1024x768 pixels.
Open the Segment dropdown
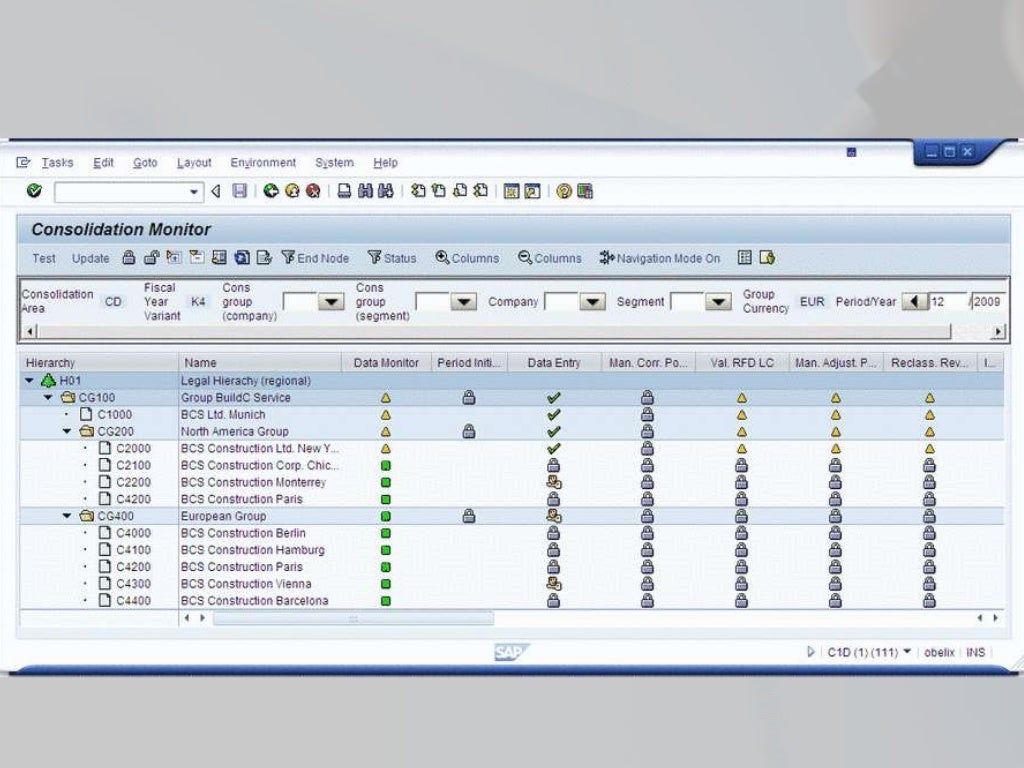[718, 302]
